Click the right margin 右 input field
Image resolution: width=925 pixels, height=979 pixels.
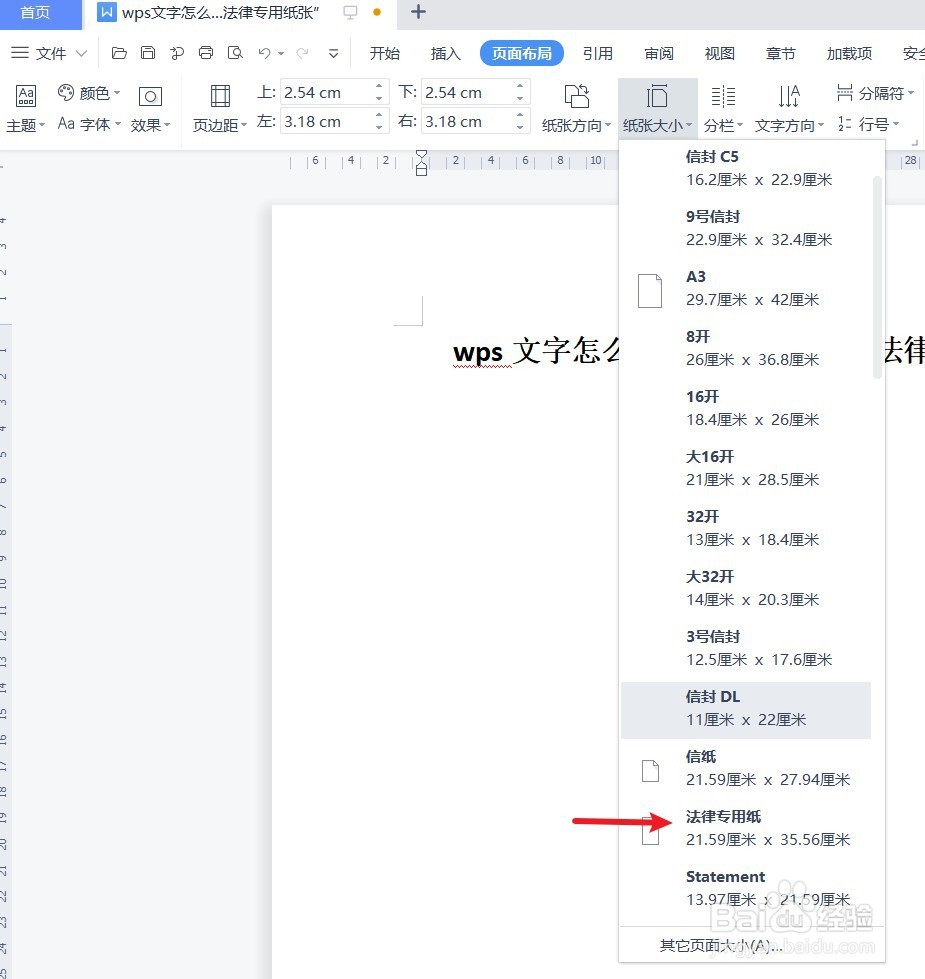click(x=467, y=121)
